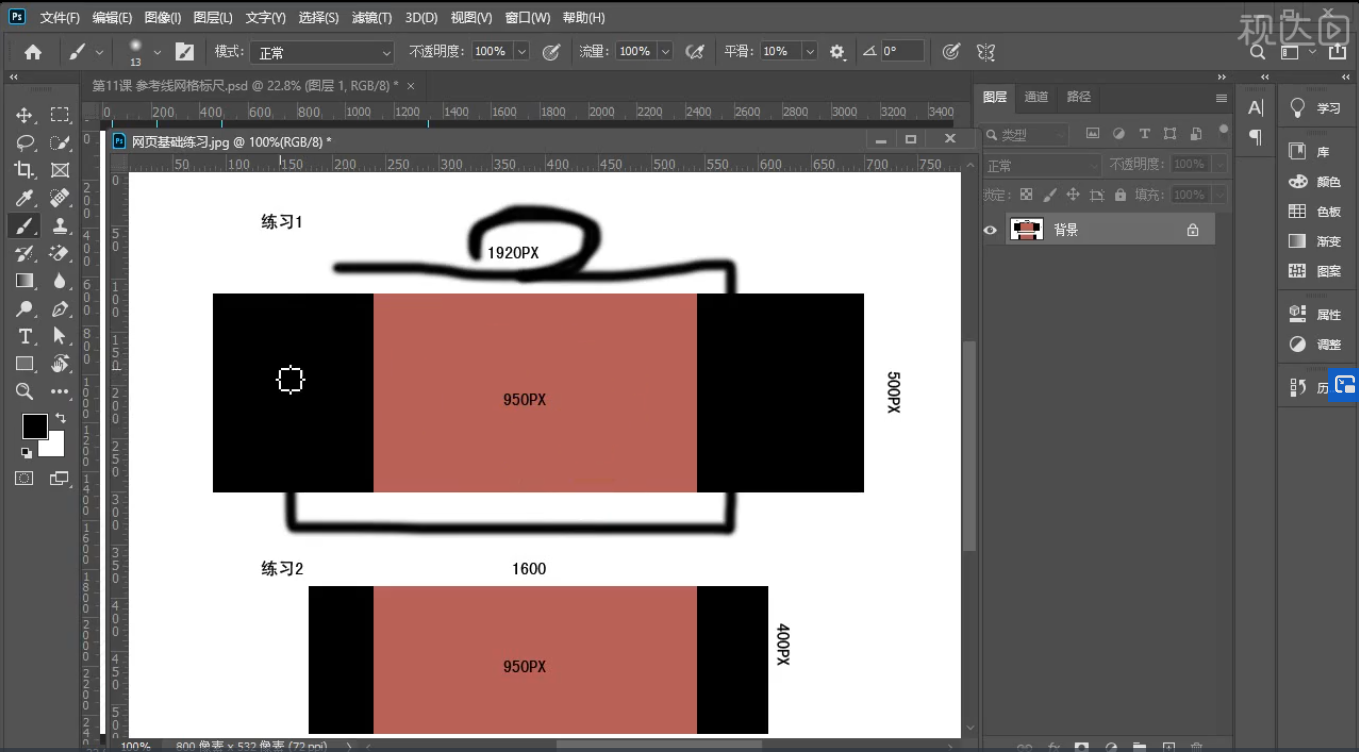
Task: Open the 图像(I) menu
Action: coord(163,18)
